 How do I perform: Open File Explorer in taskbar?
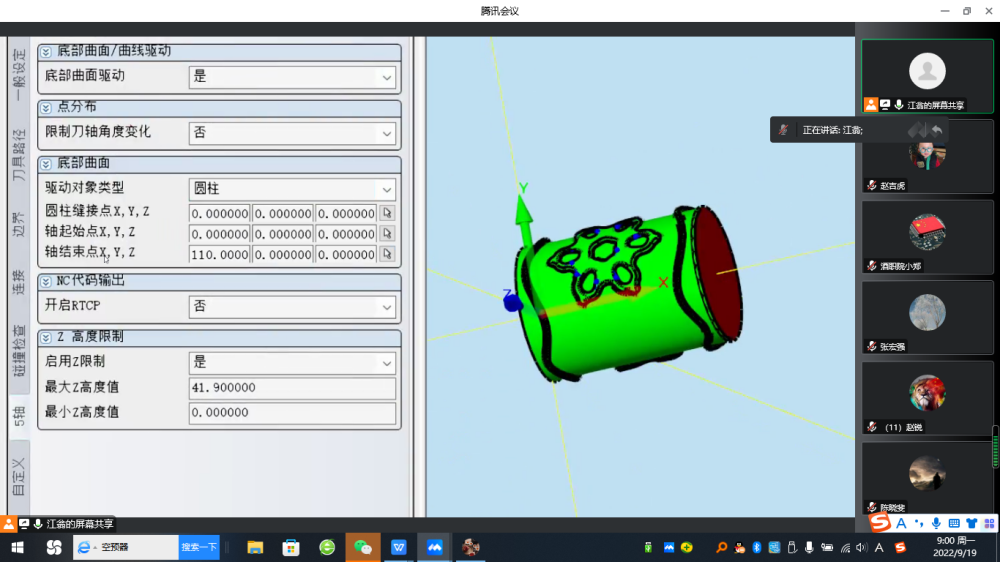point(255,547)
